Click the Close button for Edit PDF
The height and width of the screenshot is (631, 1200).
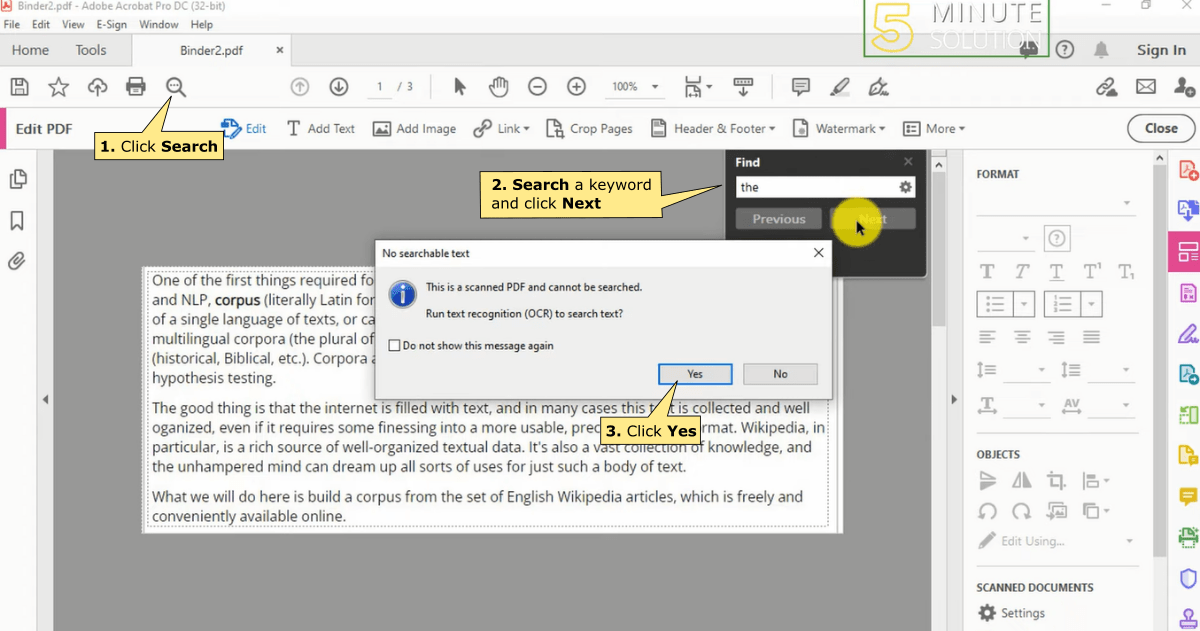(1159, 128)
